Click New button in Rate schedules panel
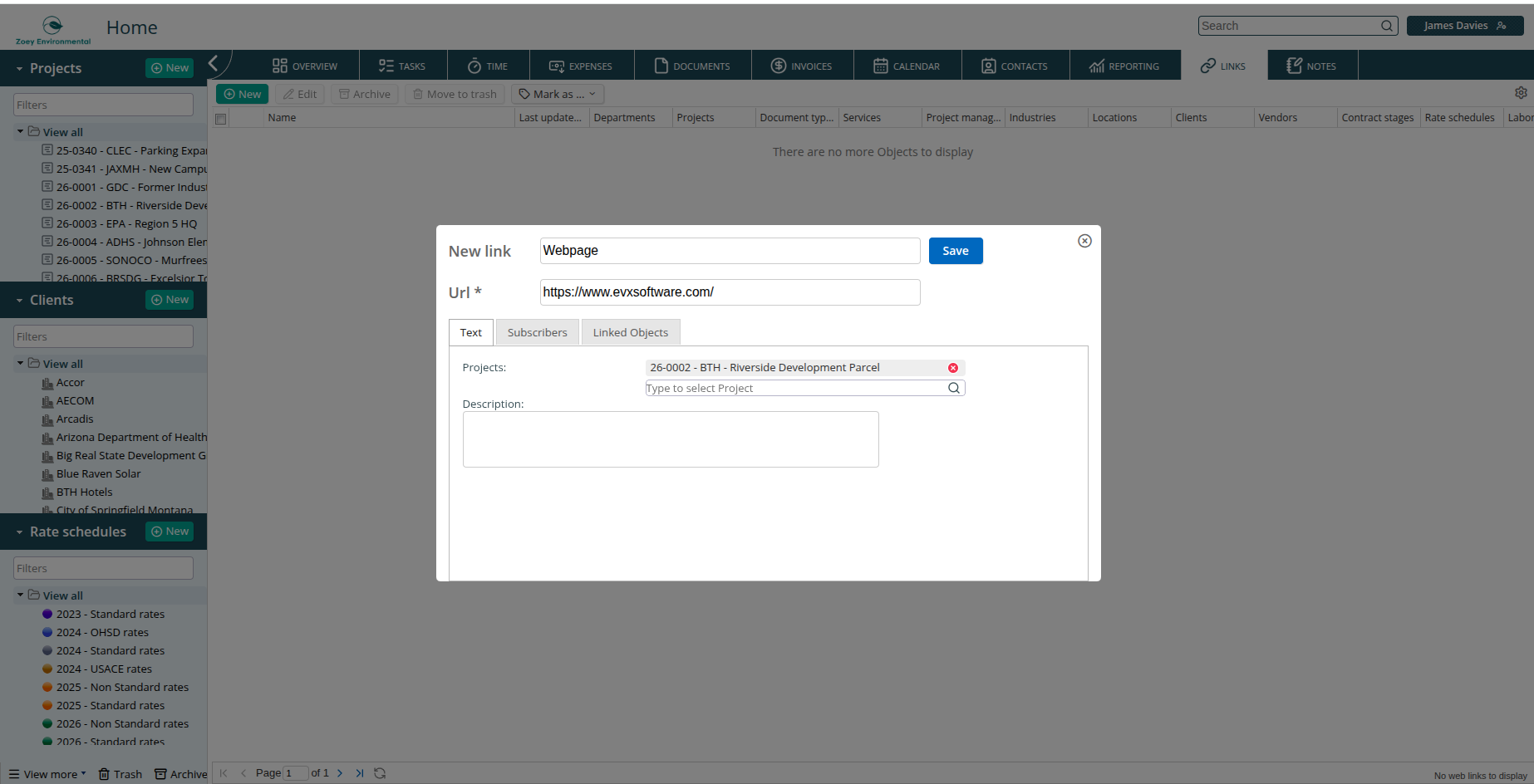 click(x=170, y=532)
